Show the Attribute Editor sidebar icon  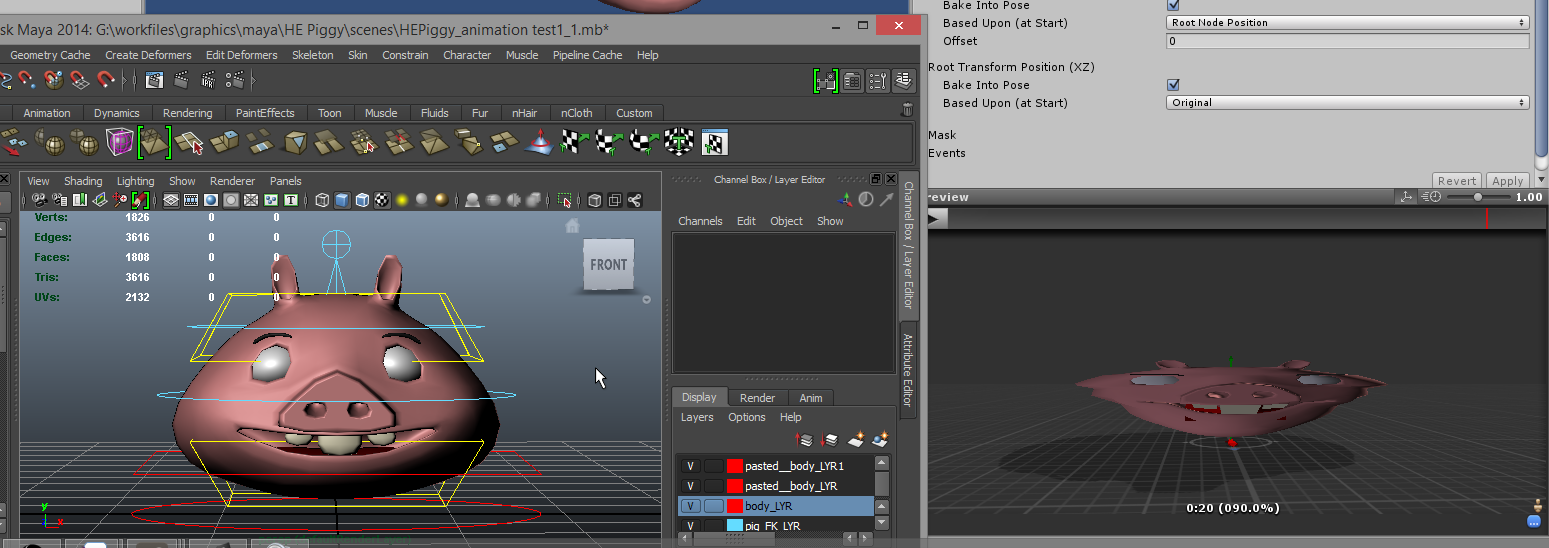(x=852, y=81)
